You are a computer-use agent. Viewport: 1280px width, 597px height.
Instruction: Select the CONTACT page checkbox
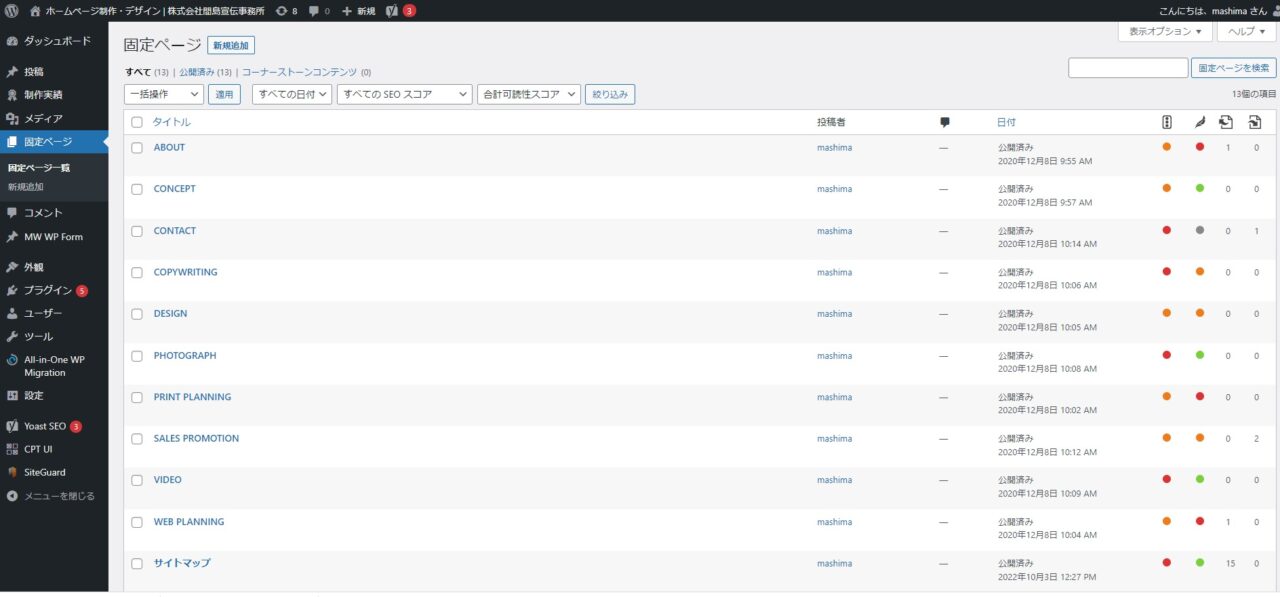click(137, 231)
